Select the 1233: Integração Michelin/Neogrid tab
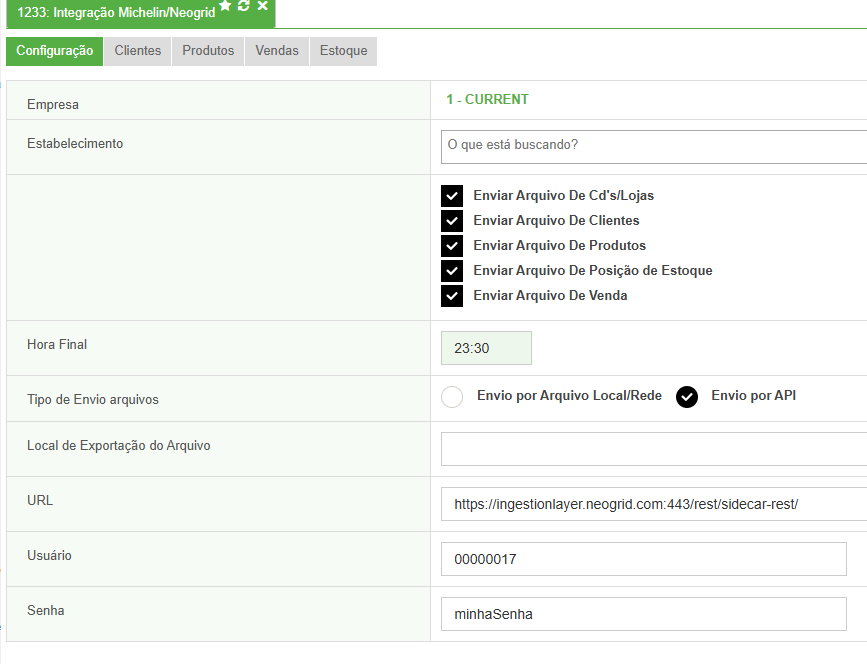Viewport: 867px width, 664px height. point(116,12)
